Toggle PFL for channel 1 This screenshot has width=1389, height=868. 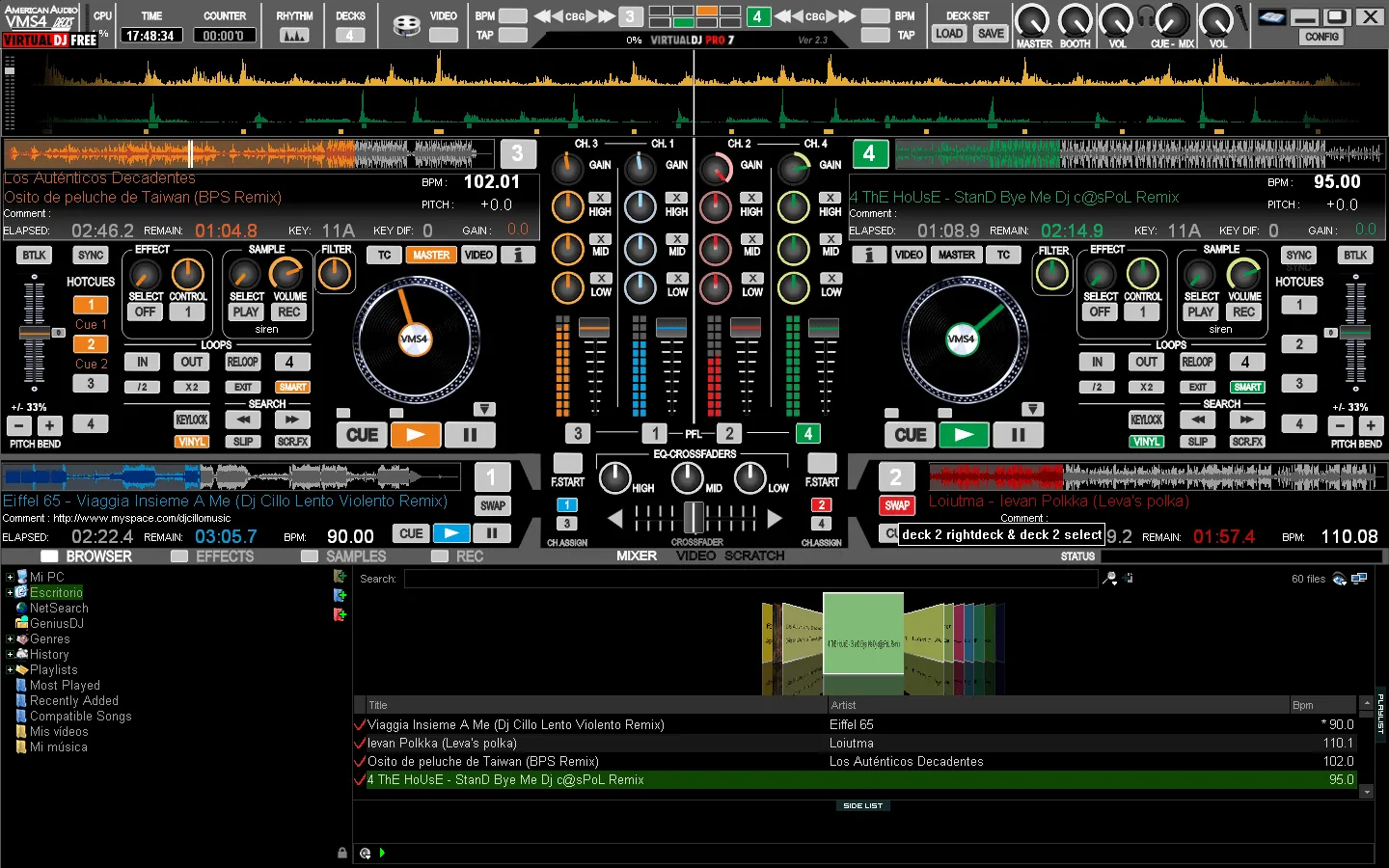pos(655,433)
